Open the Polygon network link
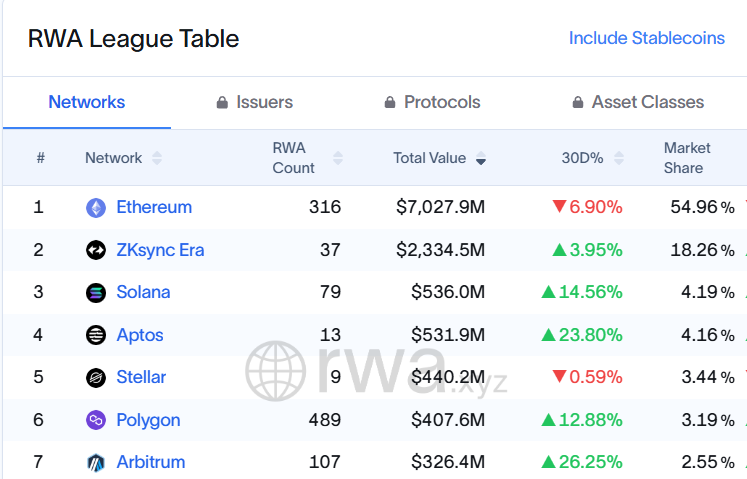This screenshot has width=747, height=479. point(148,420)
